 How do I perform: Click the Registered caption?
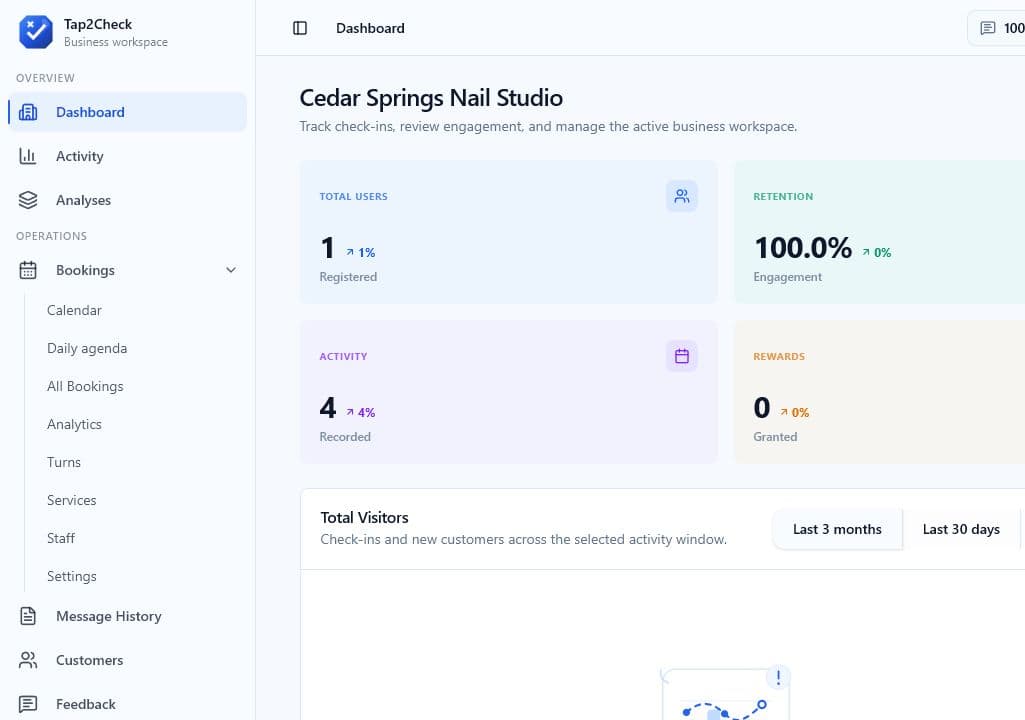pyautogui.click(x=348, y=277)
